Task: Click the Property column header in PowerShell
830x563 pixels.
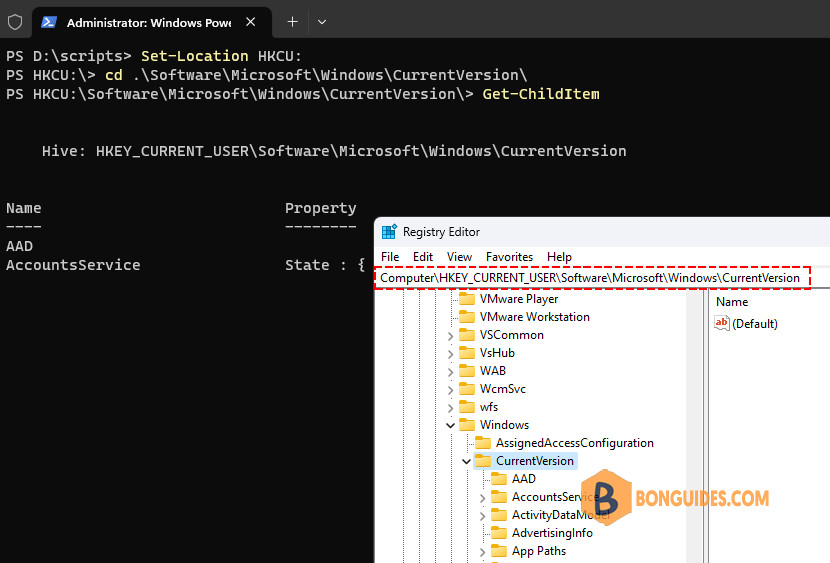Action: (x=320, y=208)
